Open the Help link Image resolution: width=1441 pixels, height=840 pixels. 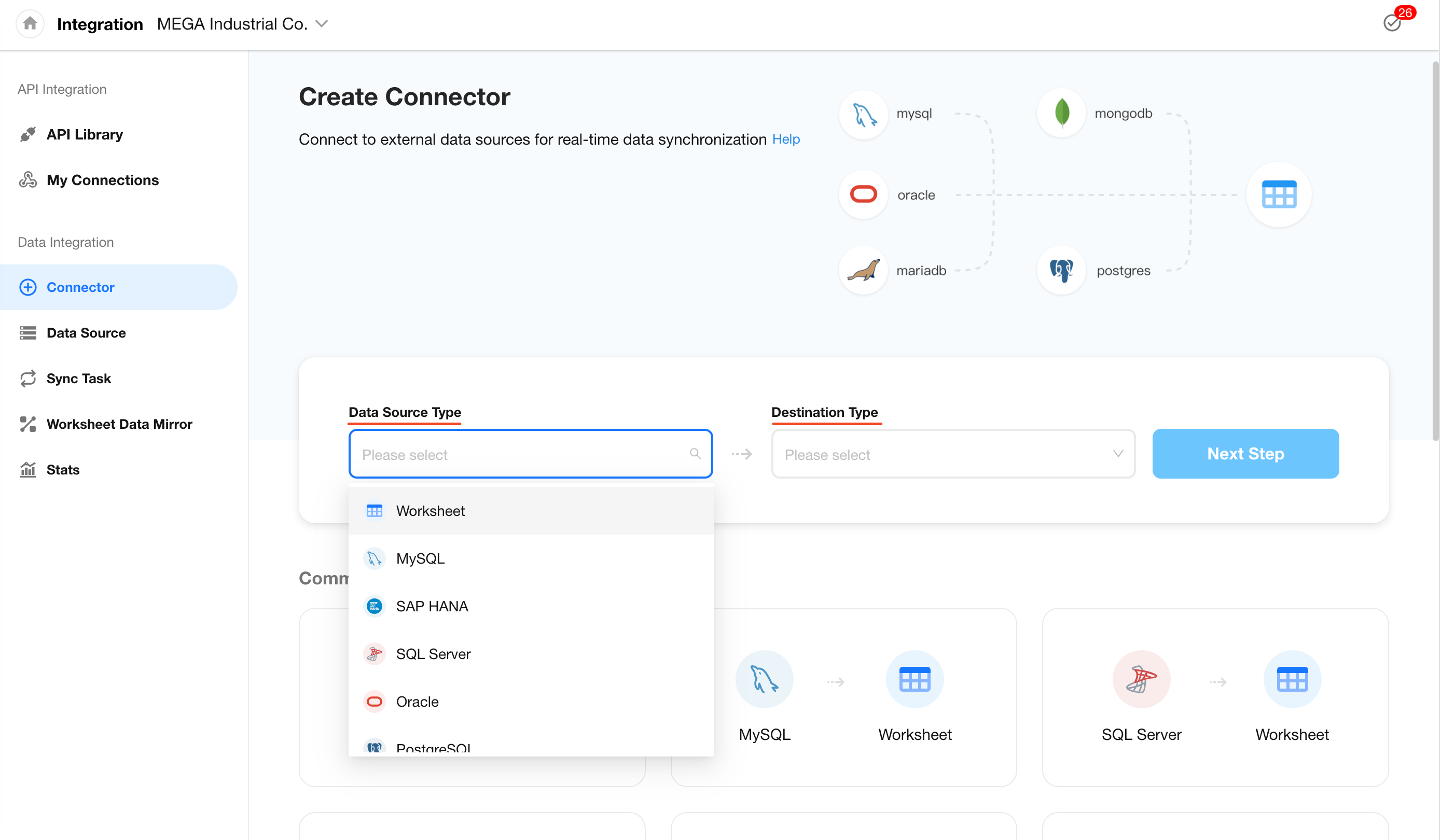pyautogui.click(x=786, y=139)
